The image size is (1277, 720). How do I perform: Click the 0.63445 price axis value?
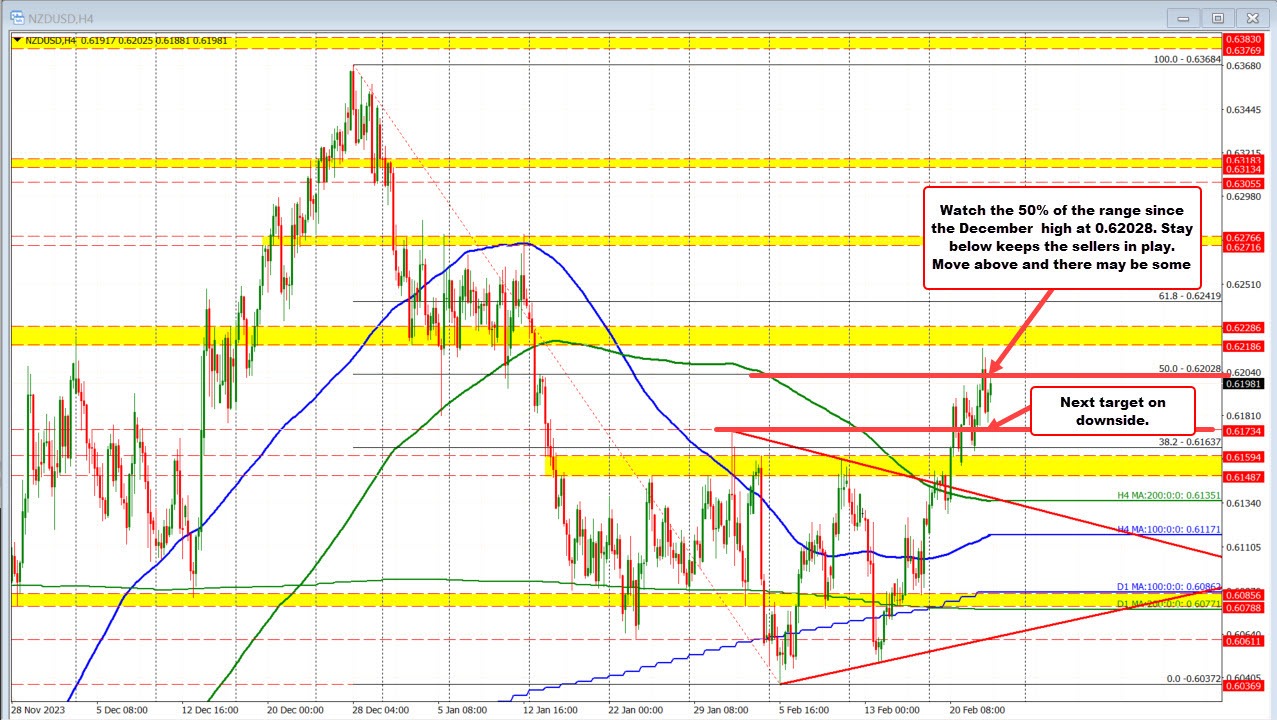1241,109
